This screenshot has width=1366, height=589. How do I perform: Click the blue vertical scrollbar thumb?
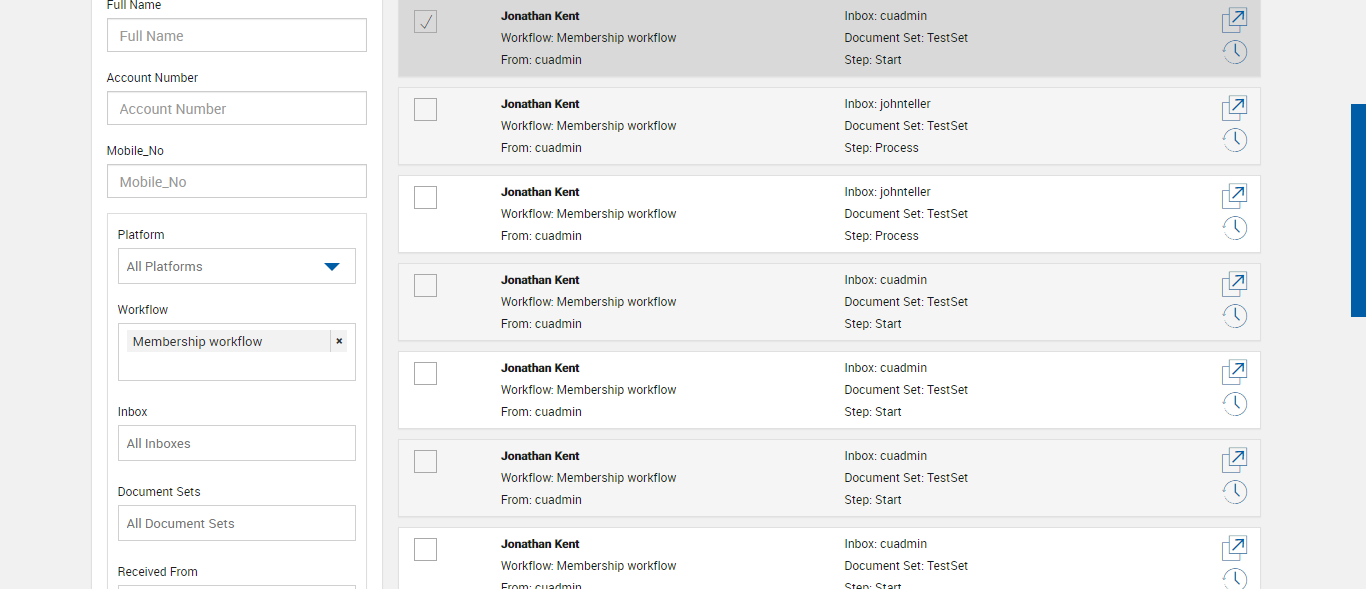(x=1358, y=210)
